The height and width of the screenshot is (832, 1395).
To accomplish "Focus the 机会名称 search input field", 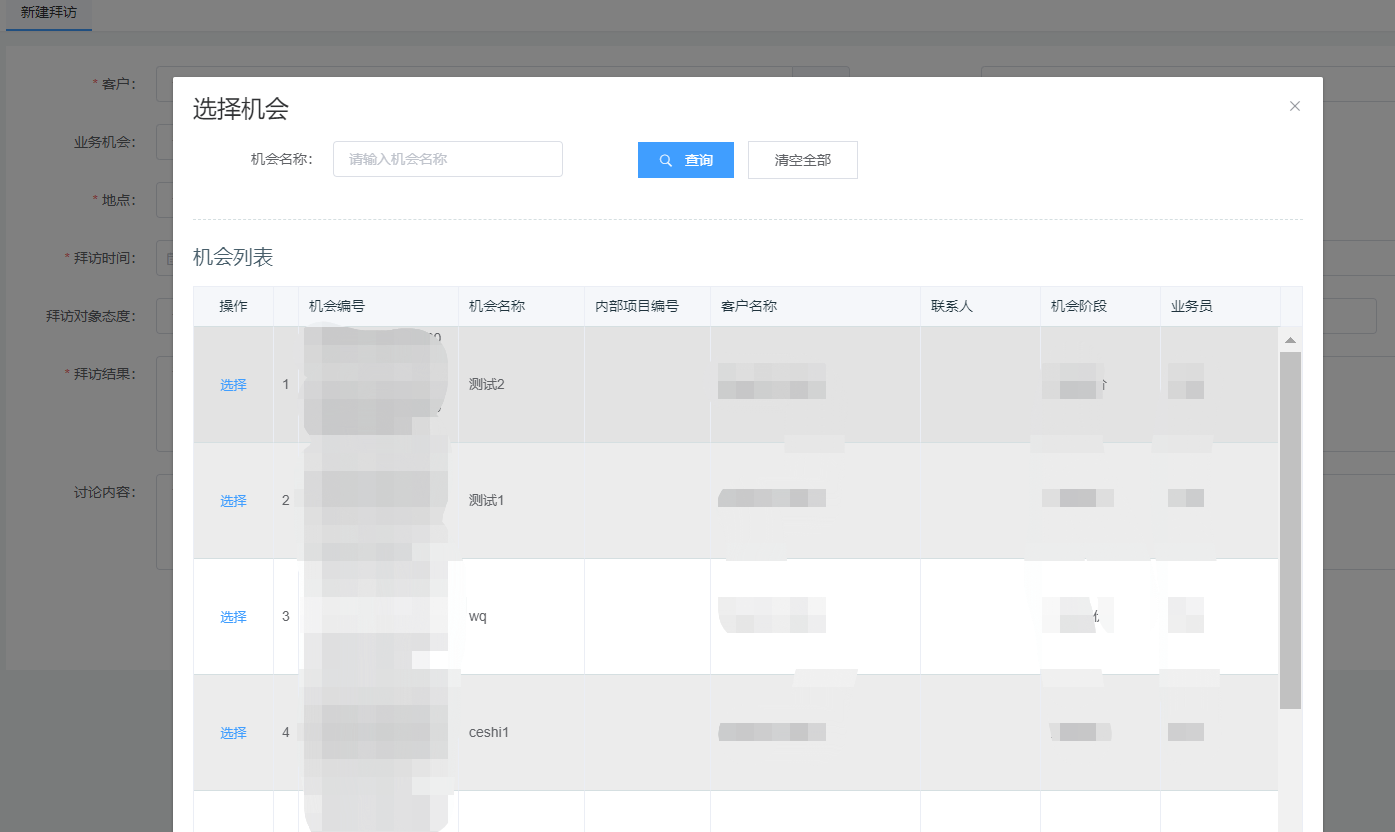I will point(447,159).
